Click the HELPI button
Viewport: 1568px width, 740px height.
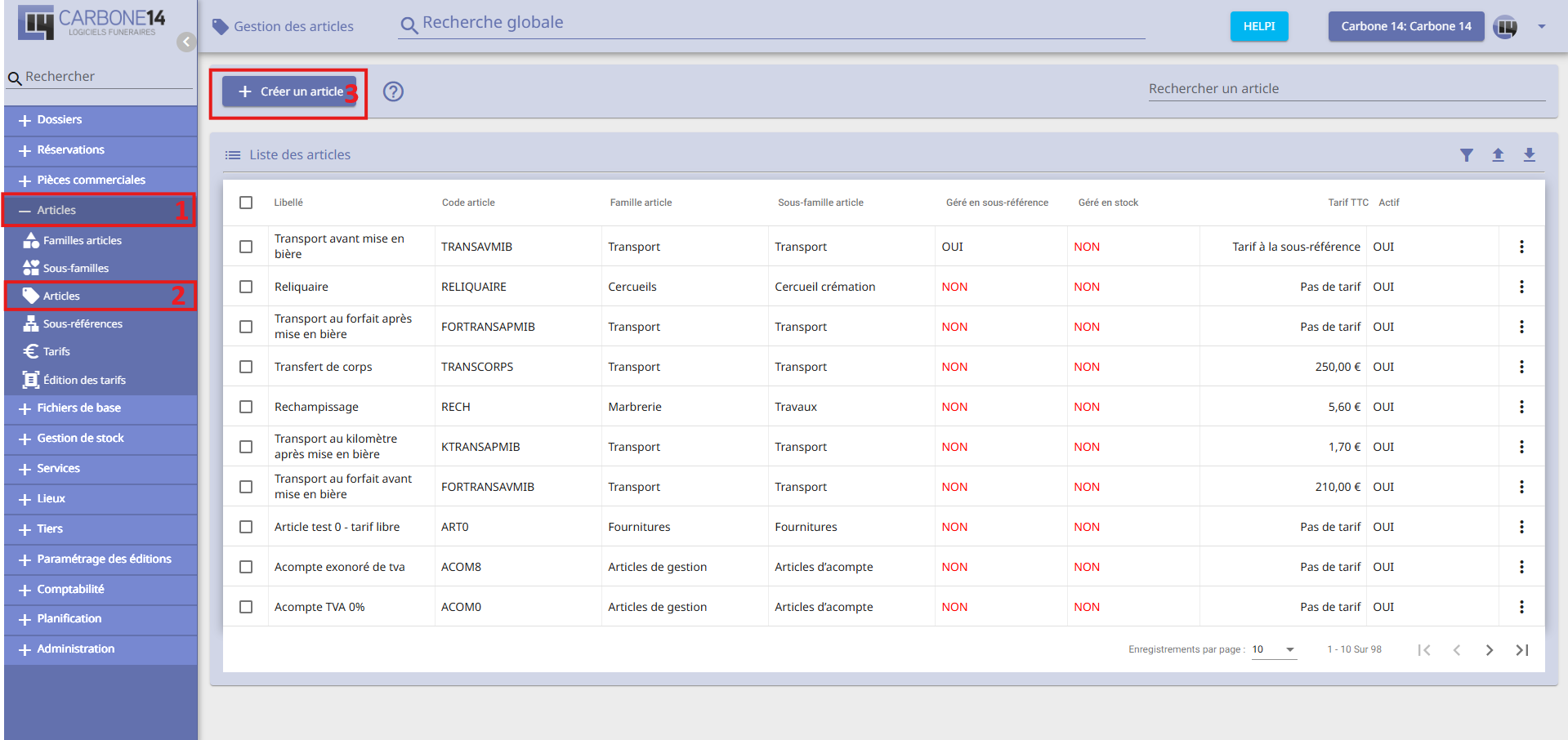click(1259, 26)
